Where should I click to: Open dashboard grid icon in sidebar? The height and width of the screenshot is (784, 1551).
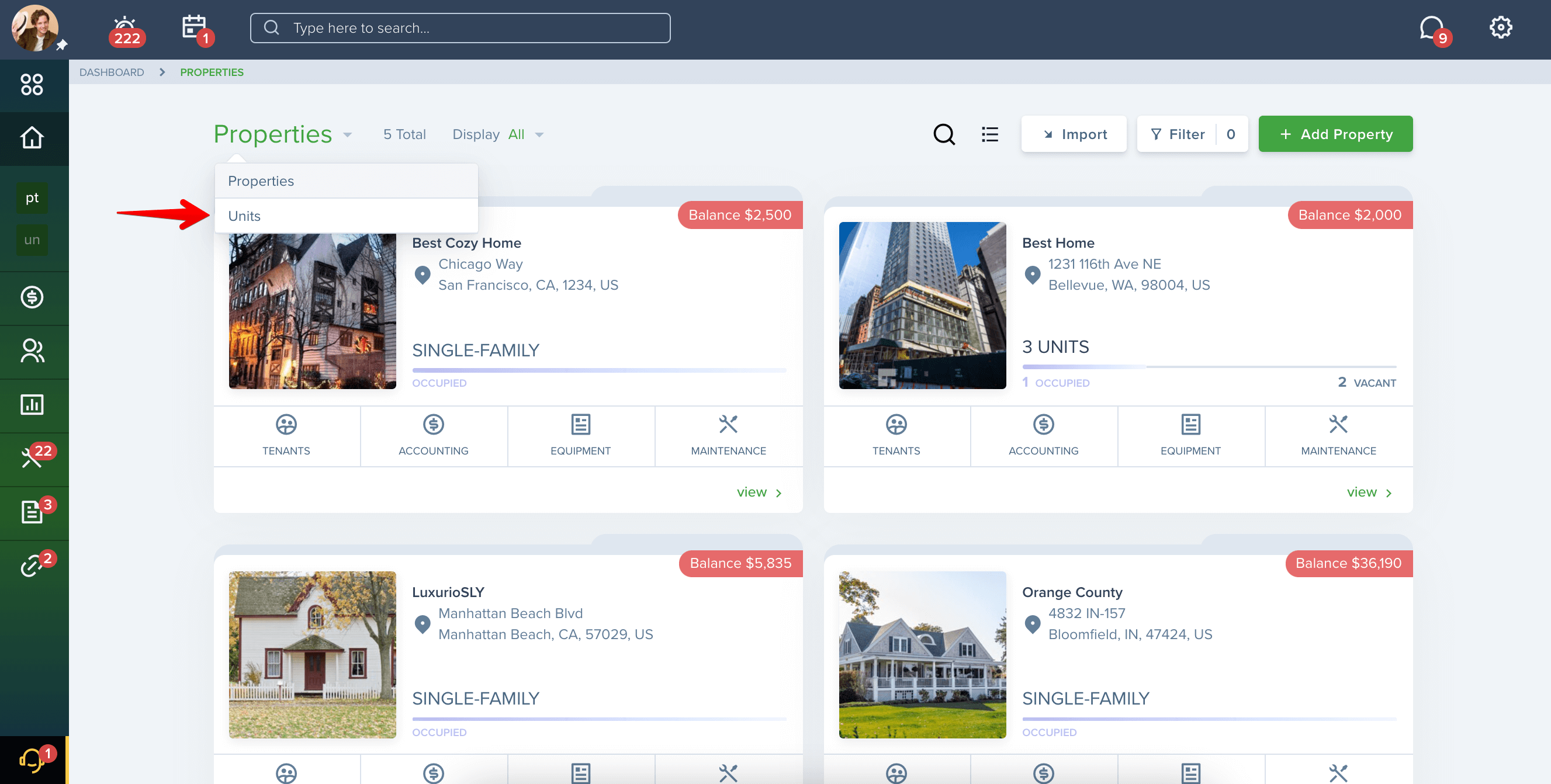tap(32, 84)
